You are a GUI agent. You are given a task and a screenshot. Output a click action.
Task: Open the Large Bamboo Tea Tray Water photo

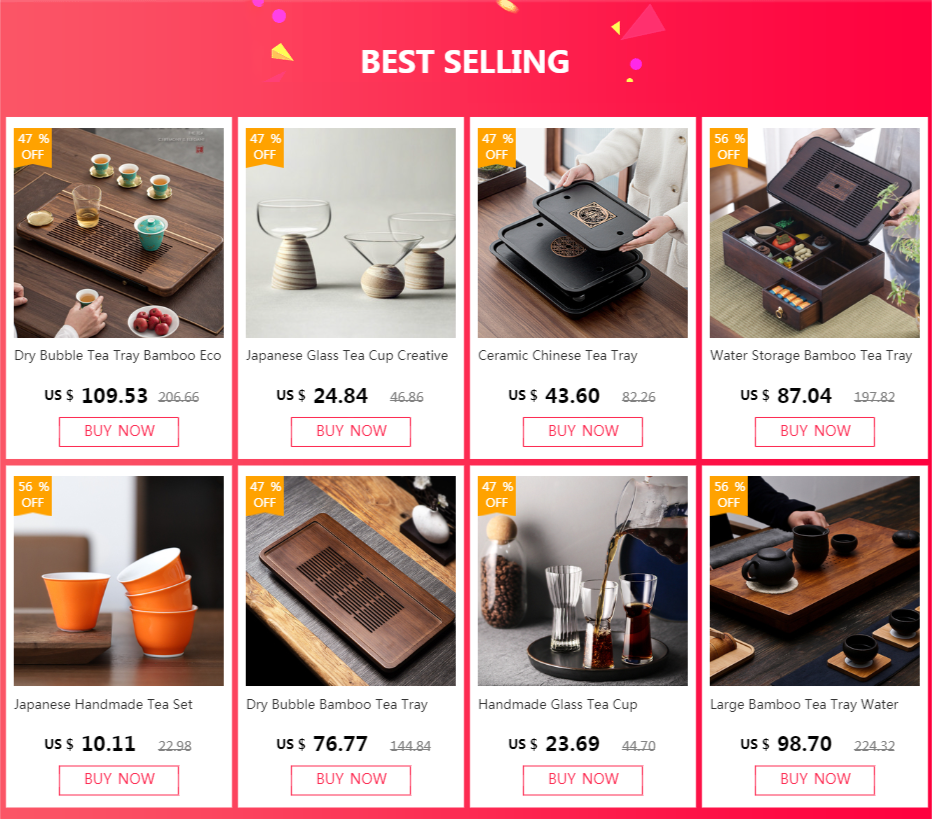(x=814, y=581)
